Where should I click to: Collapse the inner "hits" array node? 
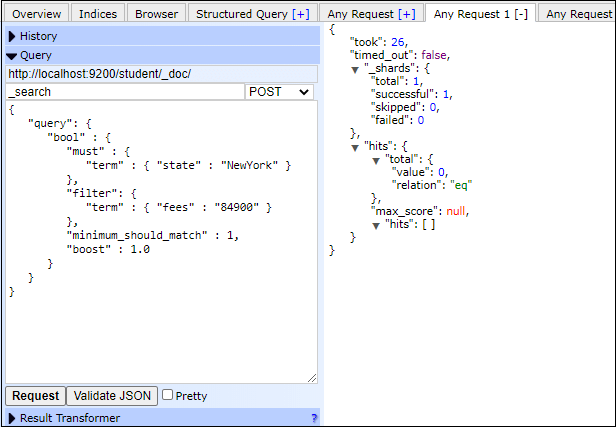click(376, 226)
